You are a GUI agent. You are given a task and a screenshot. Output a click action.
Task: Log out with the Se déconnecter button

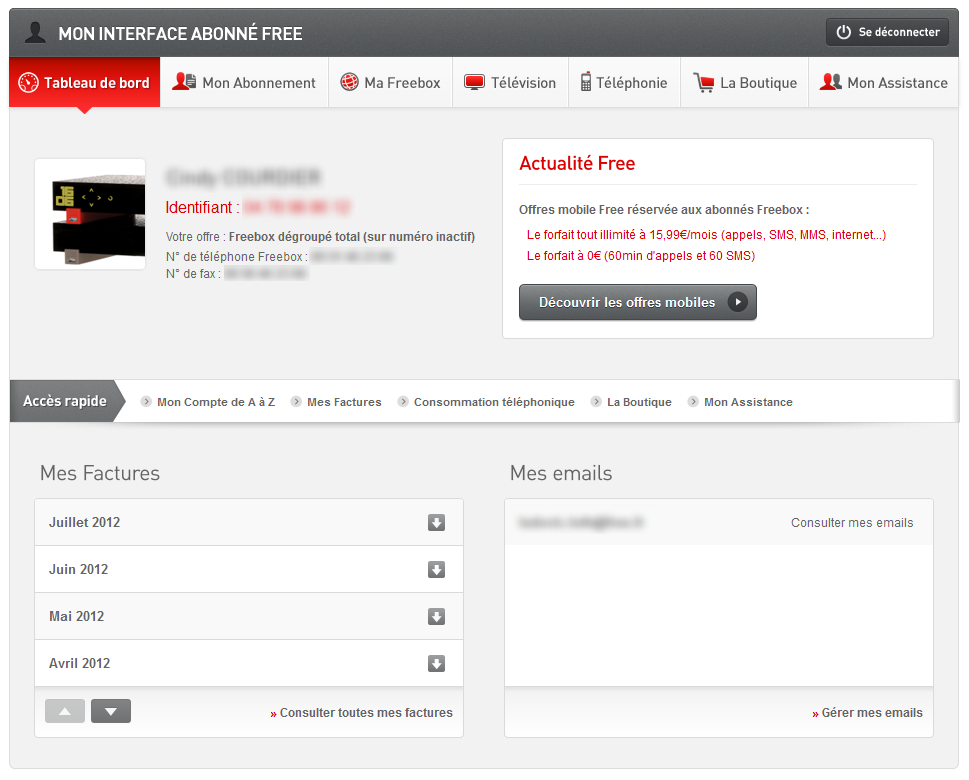[x=887, y=32]
